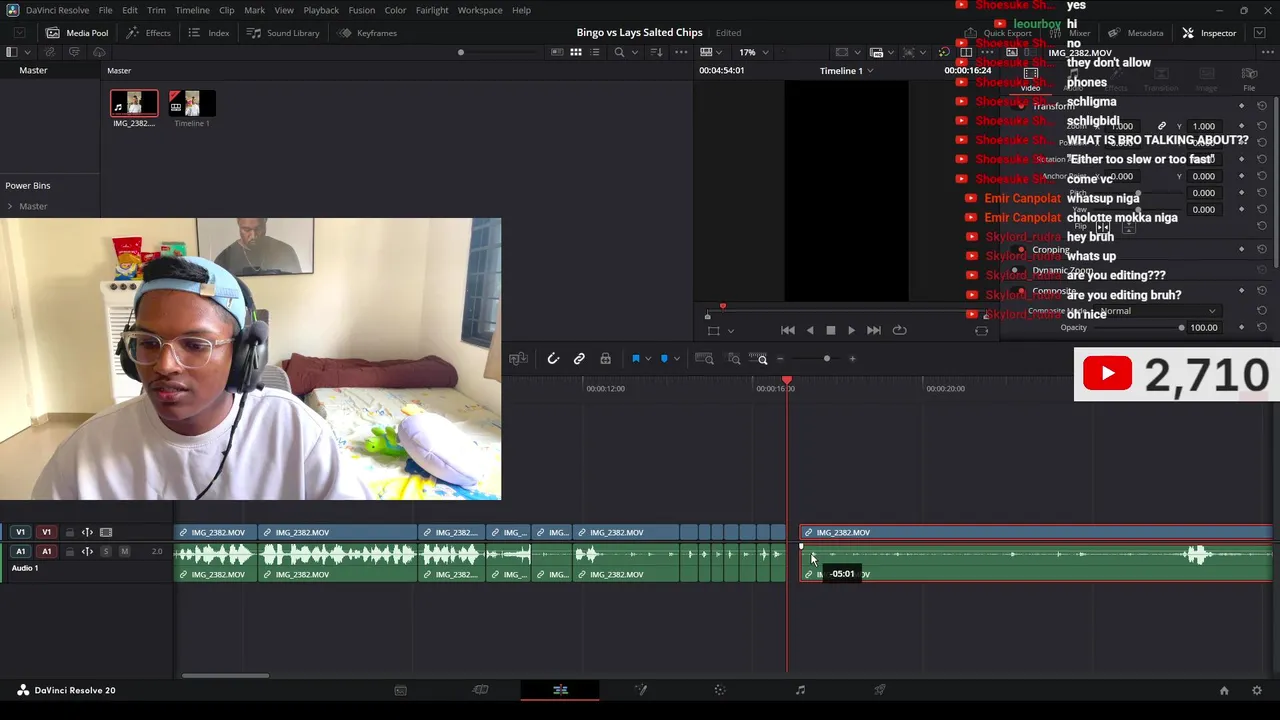1280x720 pixels.
Task: Adjust the media pool thumbnail size slider
Action: (x=460, y=52)
